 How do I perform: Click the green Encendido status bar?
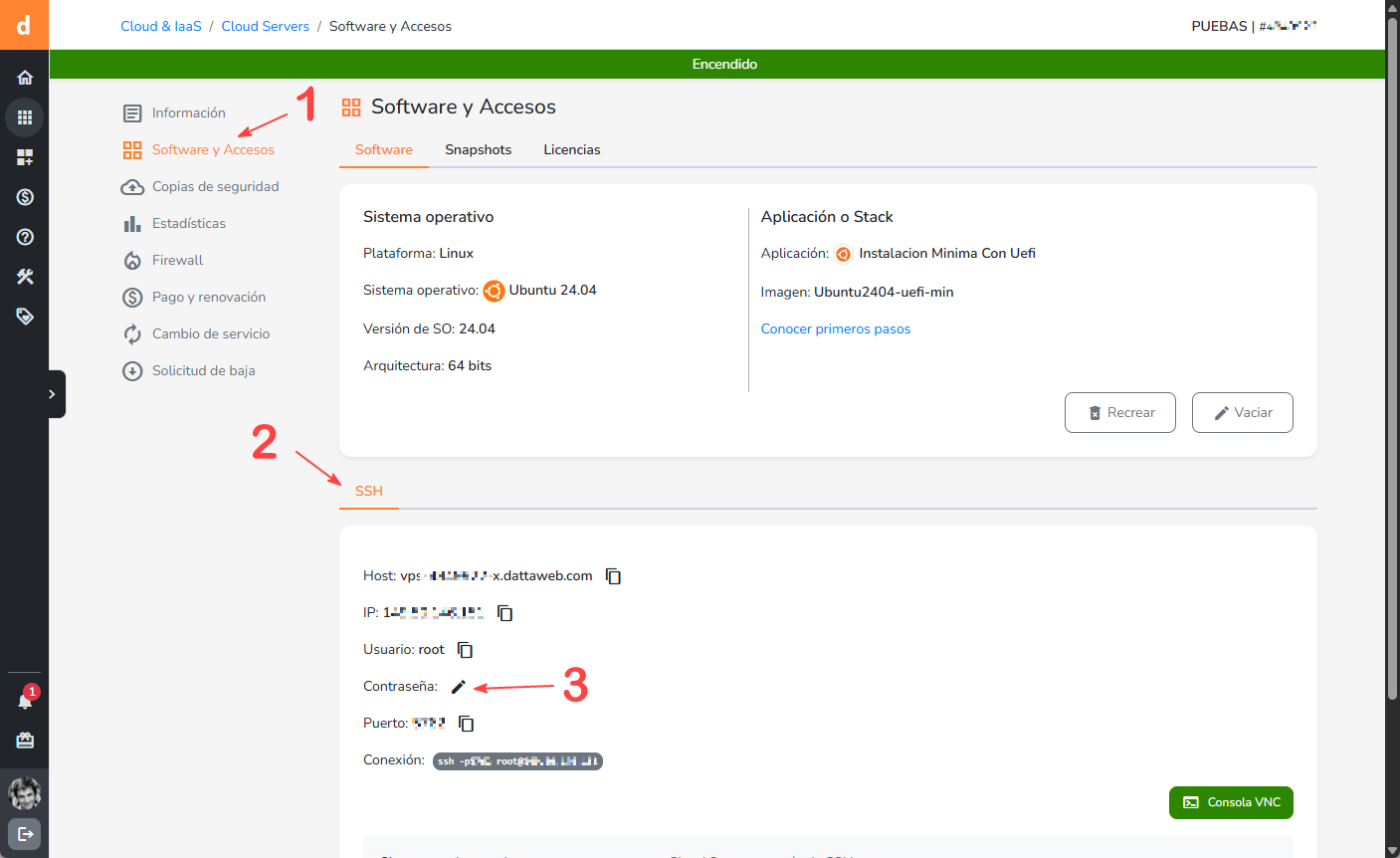pyautogui.click(x=717, y=64)
